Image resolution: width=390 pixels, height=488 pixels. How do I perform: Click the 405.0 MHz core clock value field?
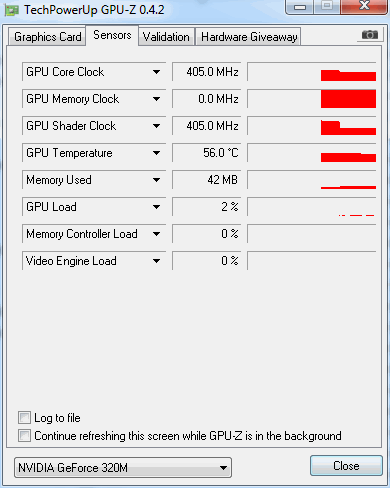tap(206, 72)
